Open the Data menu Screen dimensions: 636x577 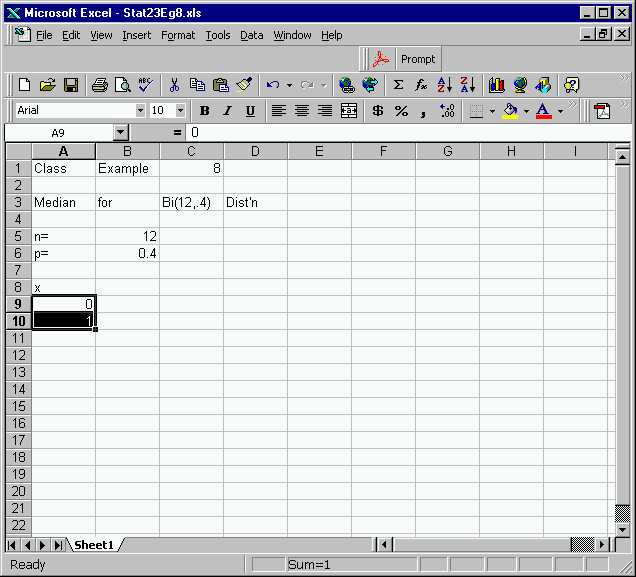point(252,35)
